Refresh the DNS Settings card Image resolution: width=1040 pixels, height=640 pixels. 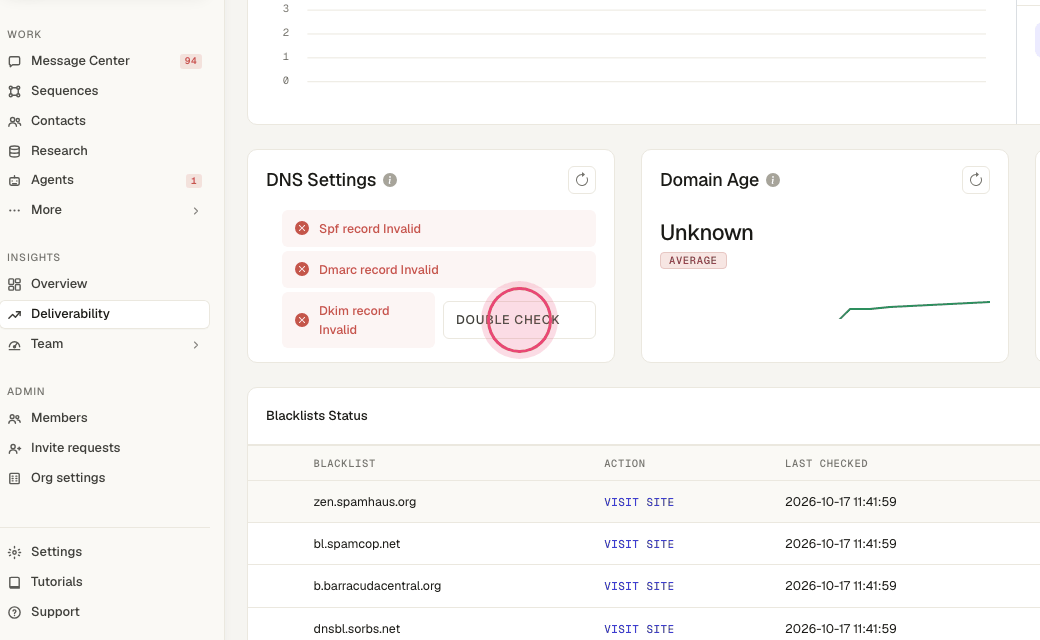(582, 180)
